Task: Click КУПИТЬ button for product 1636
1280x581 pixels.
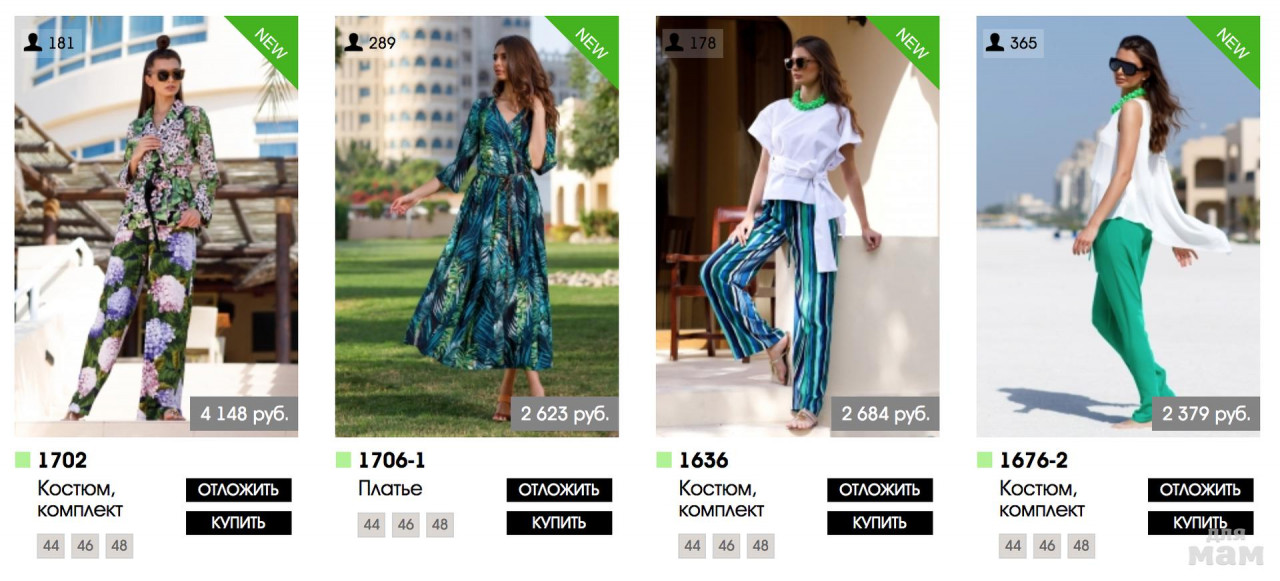Action: tap(880, 523)
